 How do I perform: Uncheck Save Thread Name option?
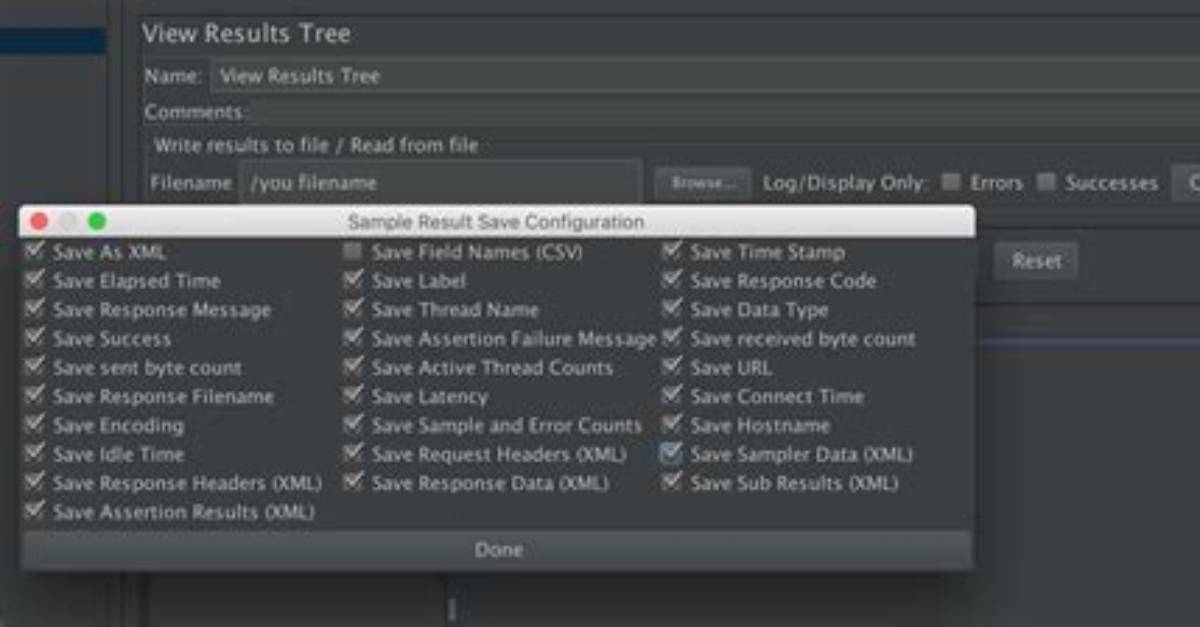tap(353, 309)
